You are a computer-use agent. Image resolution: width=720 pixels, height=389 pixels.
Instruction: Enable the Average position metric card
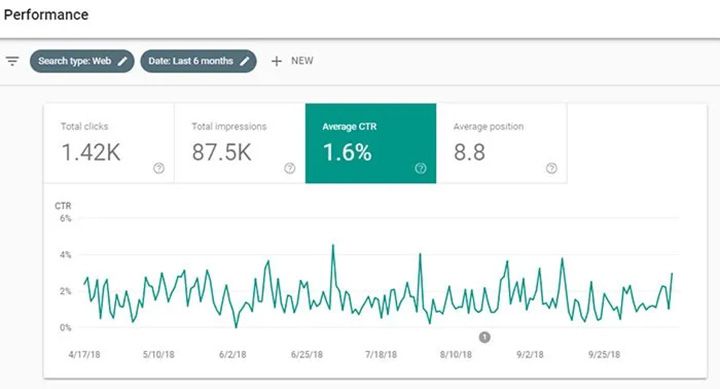pos(502,143)
